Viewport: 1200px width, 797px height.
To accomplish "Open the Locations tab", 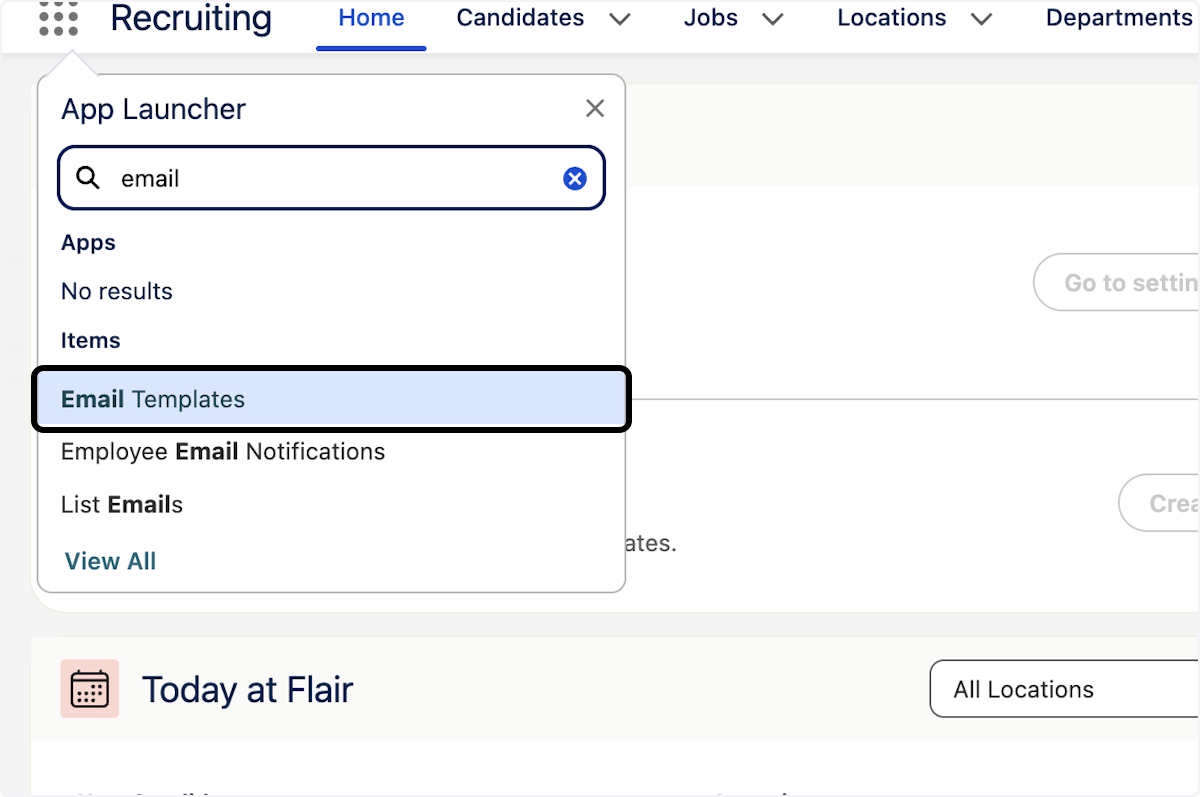I will (x=891, y=19).
